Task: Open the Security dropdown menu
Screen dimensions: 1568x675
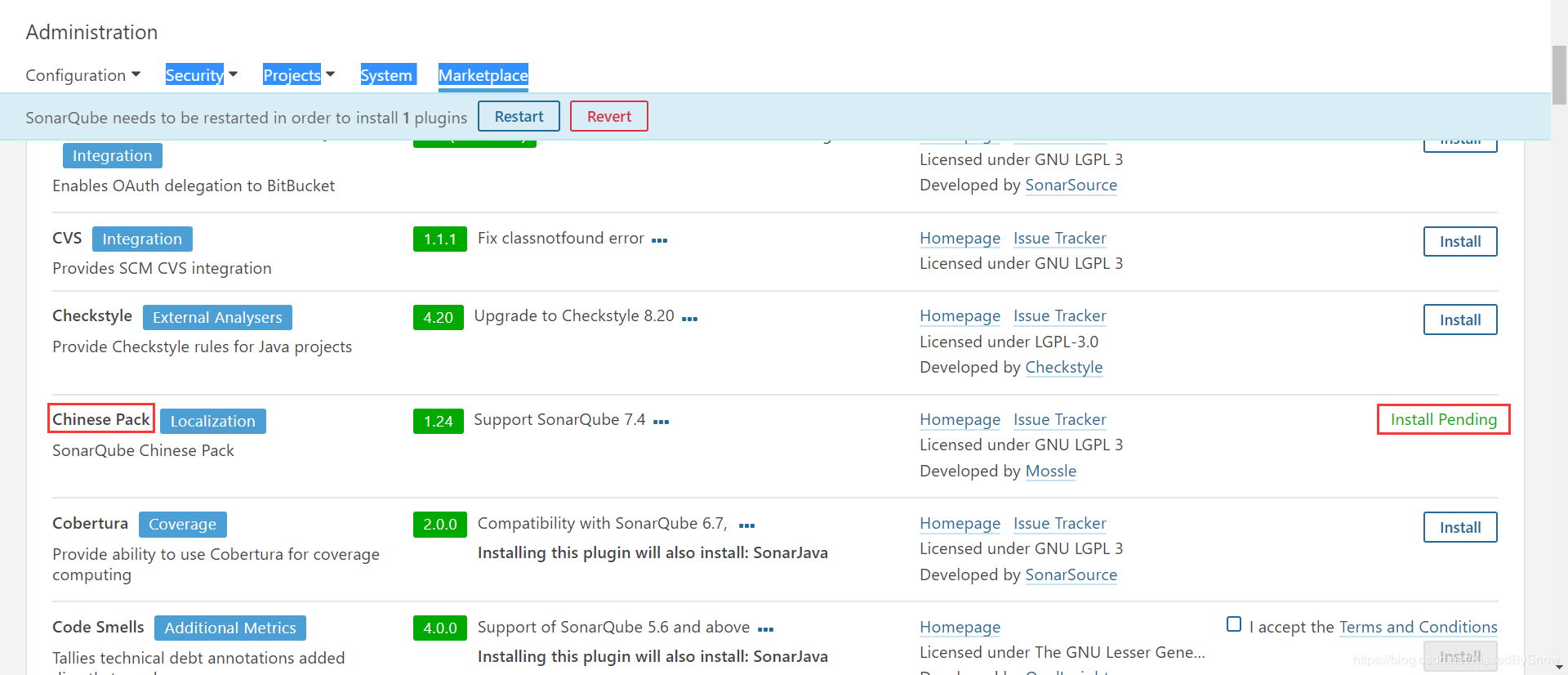Action: tap(202, 75)
